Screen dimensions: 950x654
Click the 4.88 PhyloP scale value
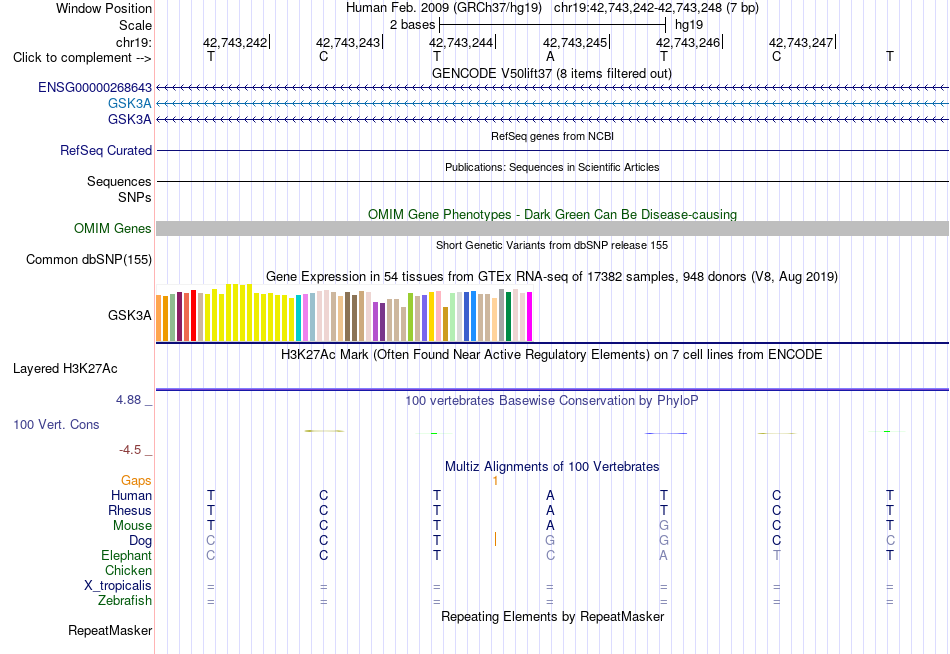(128, 400)
